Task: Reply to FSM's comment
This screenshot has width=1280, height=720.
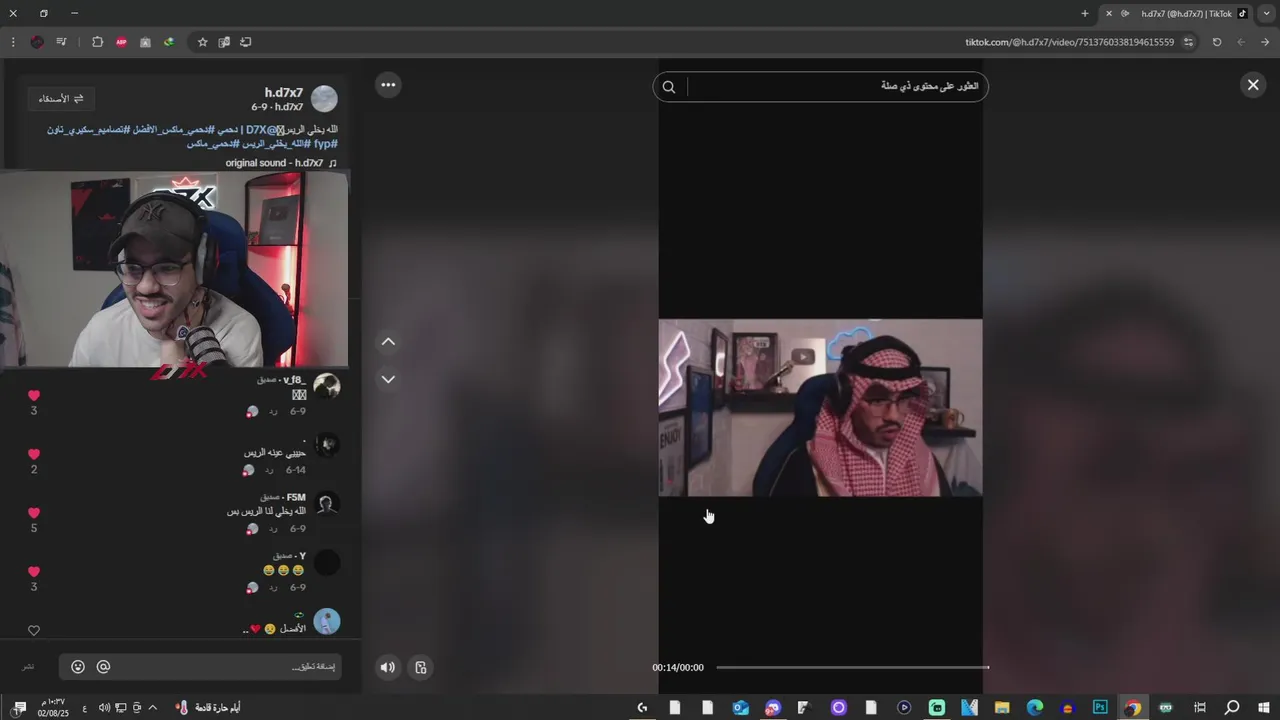Action: pos(272,529)
